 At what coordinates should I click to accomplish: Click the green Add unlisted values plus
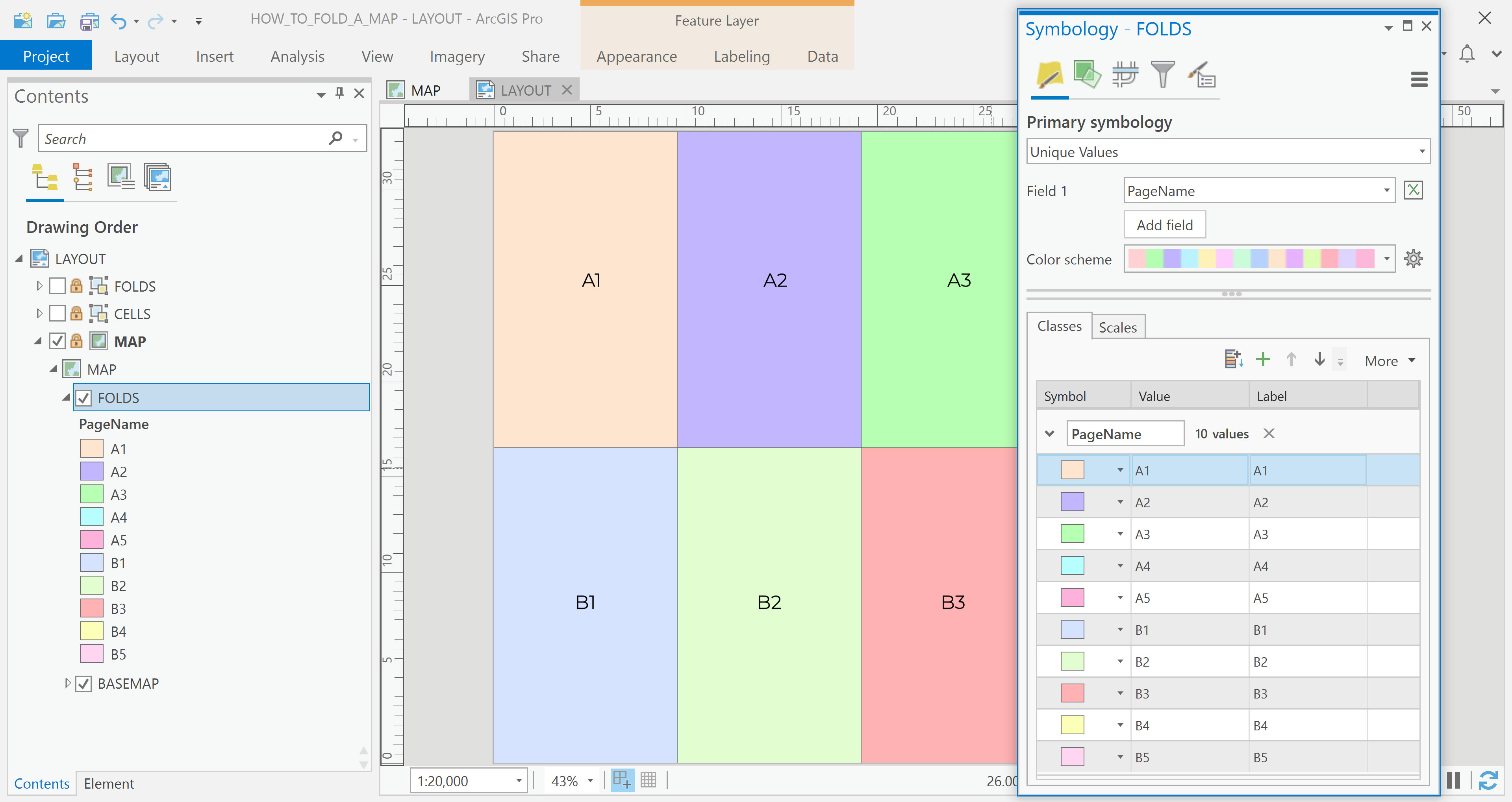(1262, 360)
